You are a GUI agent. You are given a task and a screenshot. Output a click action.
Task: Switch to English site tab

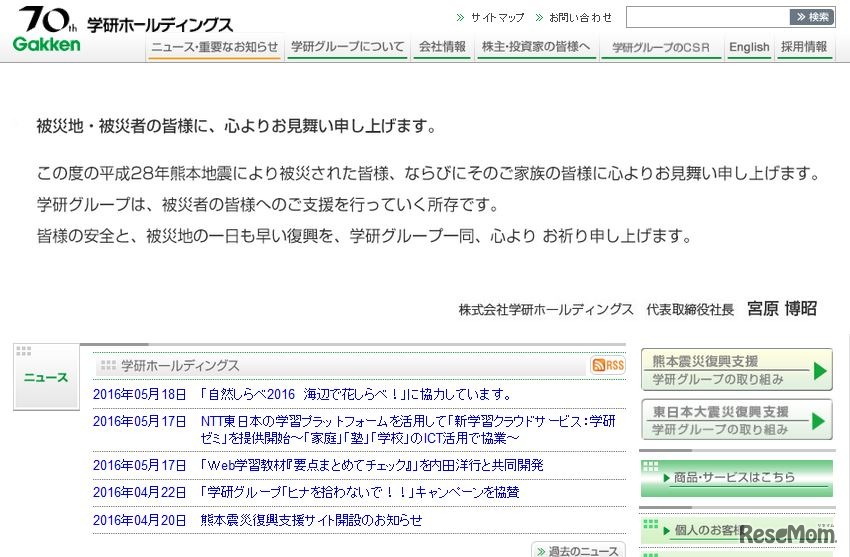pyautogui.click(x=749, y=48)
